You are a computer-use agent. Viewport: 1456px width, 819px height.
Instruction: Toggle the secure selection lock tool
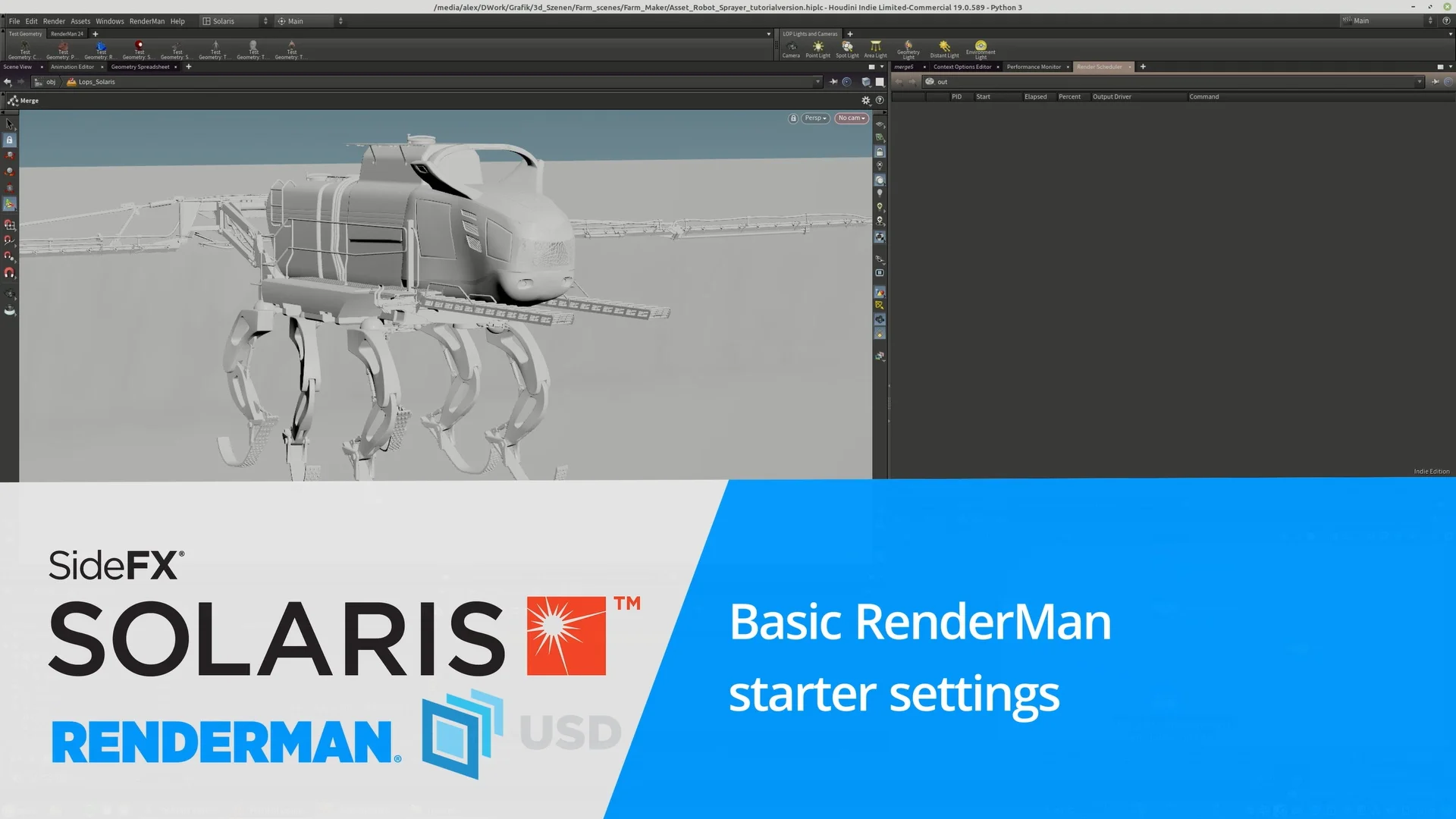pyautogui.click(x=10, y=140)
